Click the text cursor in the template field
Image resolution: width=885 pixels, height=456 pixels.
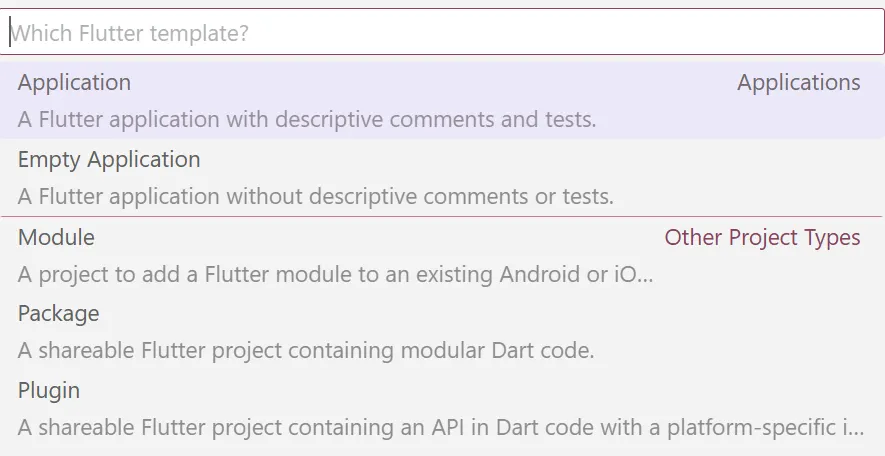(11, 33)
